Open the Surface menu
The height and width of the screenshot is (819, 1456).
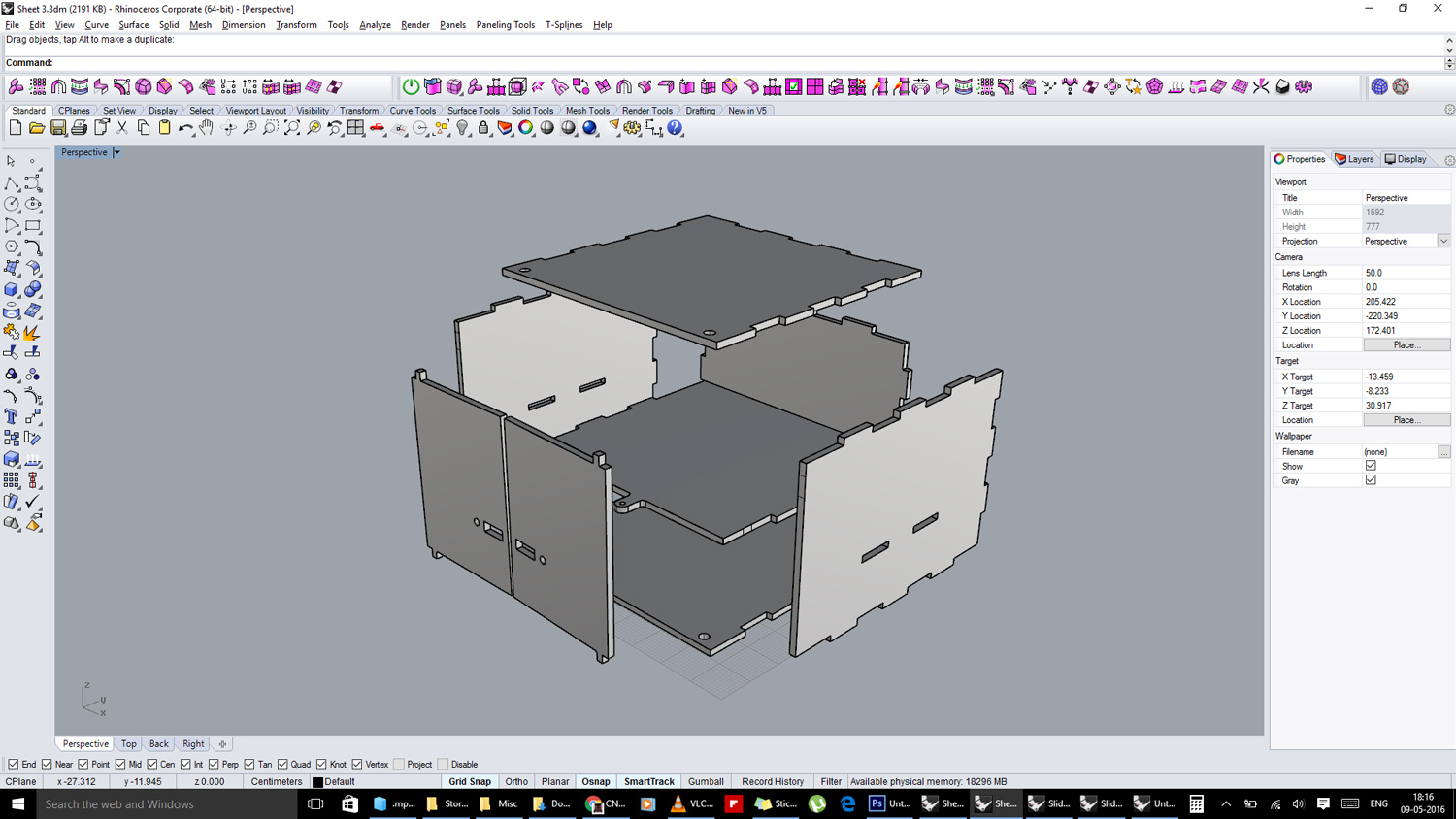[x=133, y=25]
